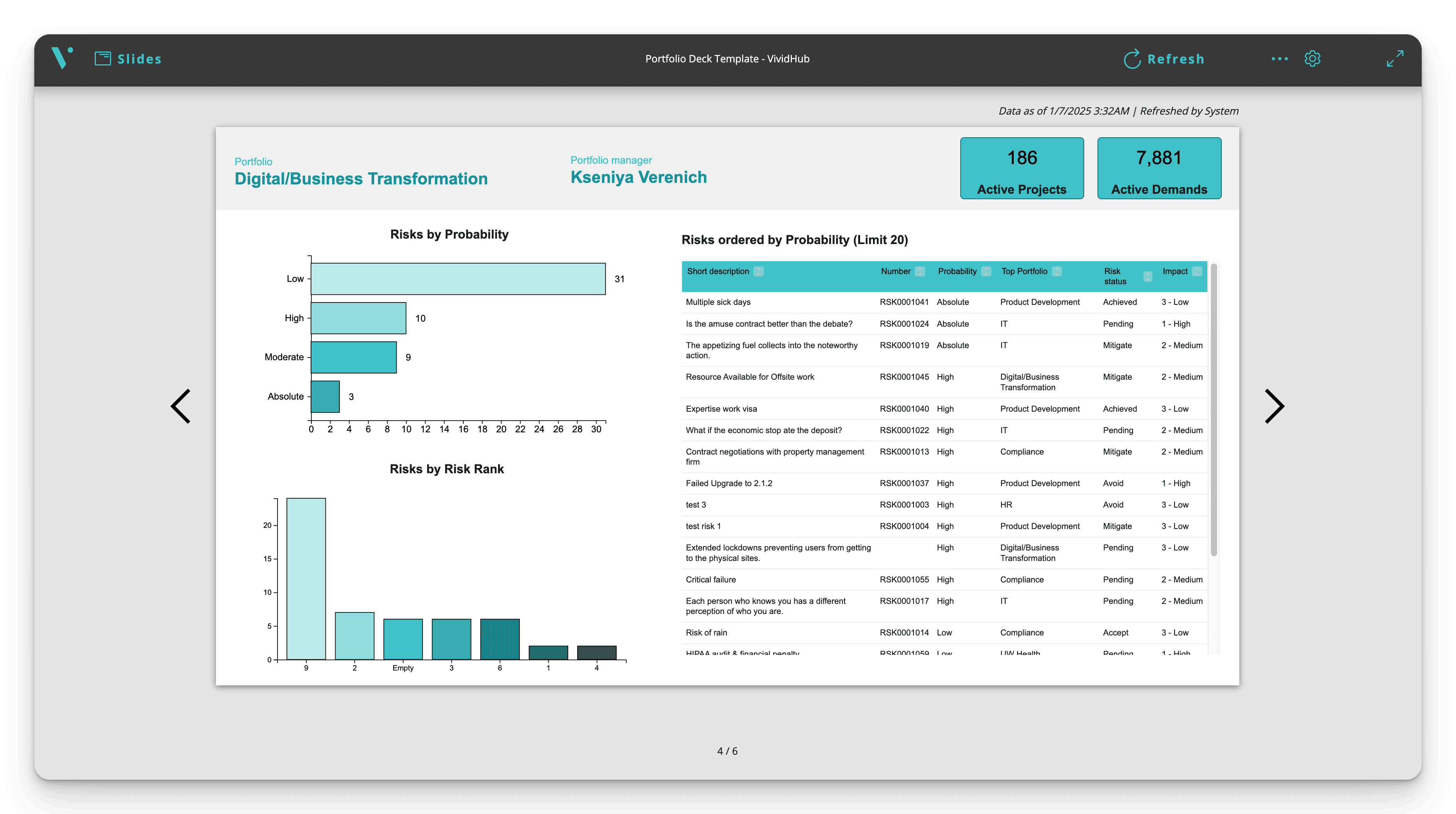Click 'Resource Available for Offsite work'

point(750,377)
